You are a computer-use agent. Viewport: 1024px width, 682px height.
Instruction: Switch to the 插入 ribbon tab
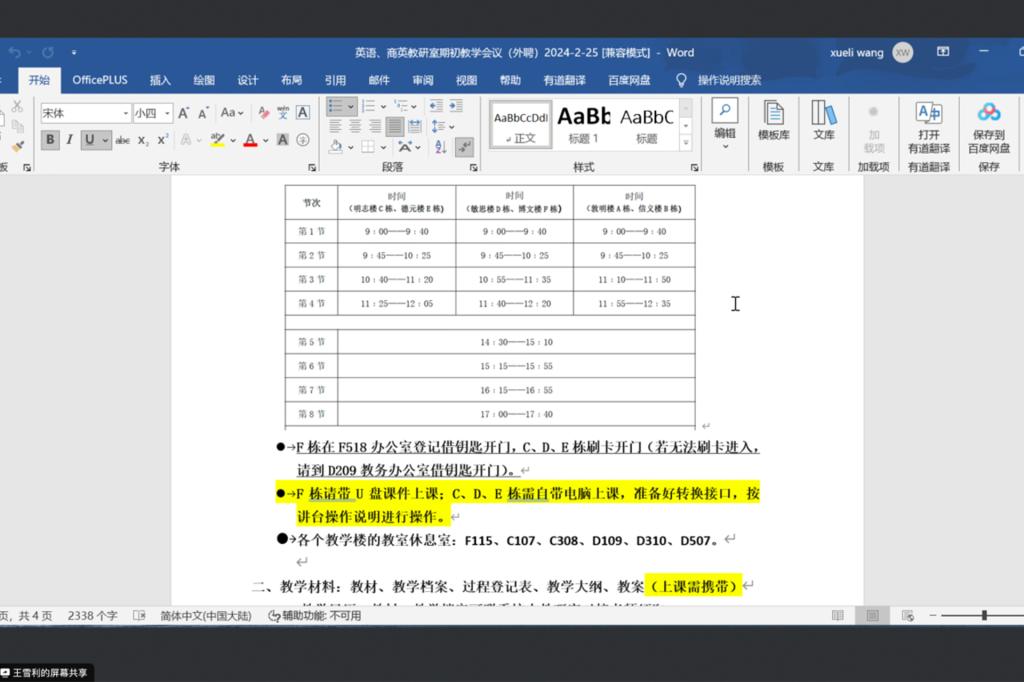160,80
